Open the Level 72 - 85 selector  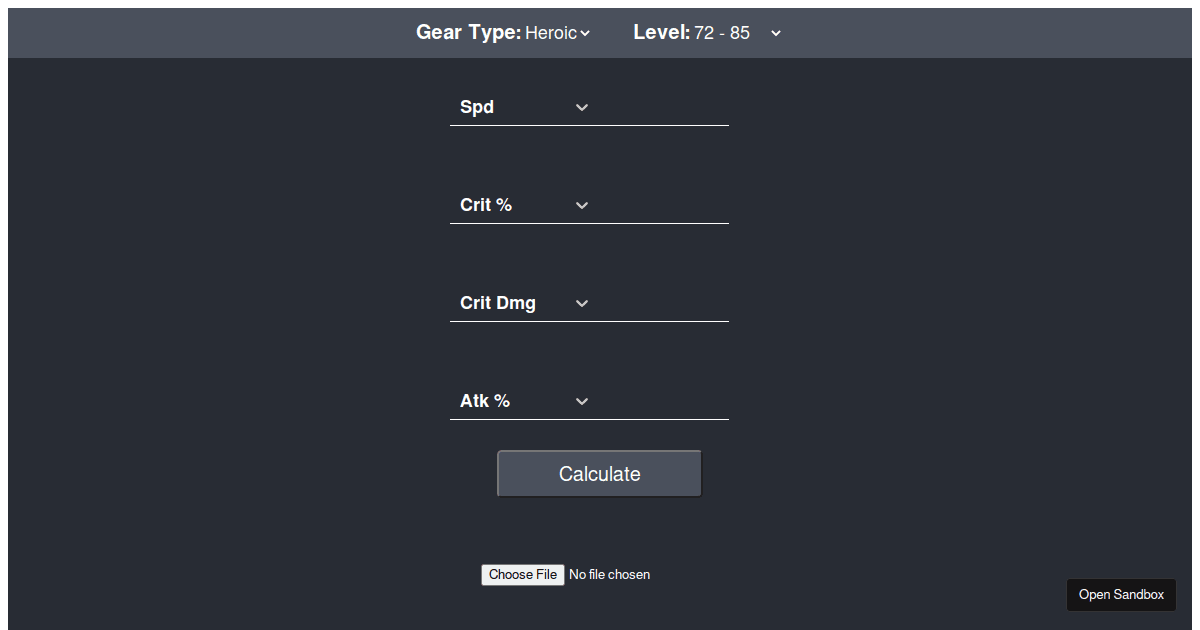click(720, 33)
